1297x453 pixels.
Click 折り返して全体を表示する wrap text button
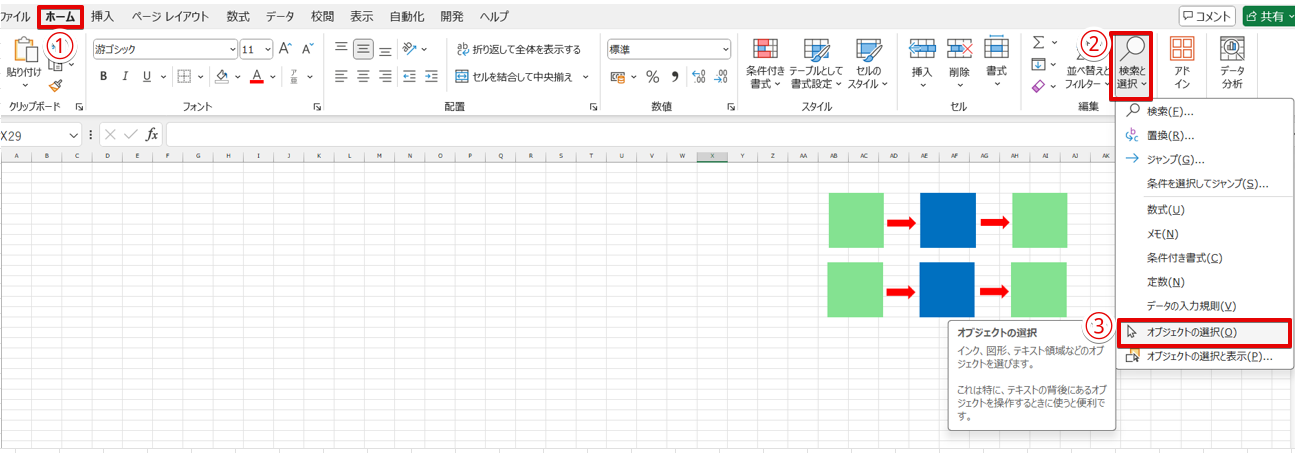tap(518, 48)
